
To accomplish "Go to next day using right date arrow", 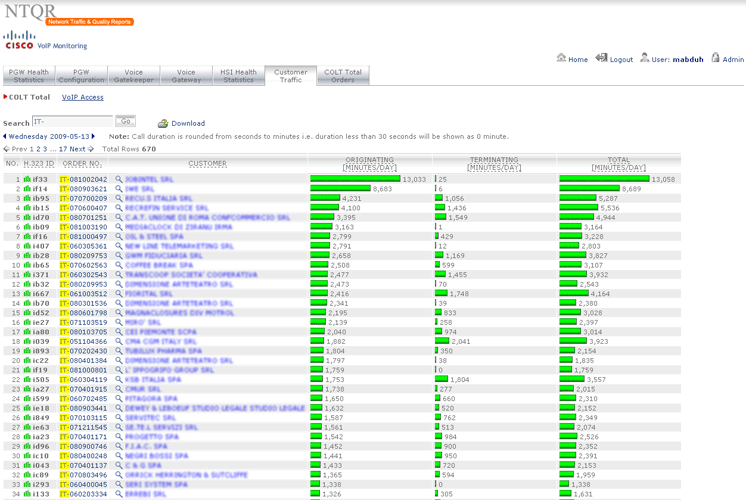I will pyautogui.click(x=94, y=136).
